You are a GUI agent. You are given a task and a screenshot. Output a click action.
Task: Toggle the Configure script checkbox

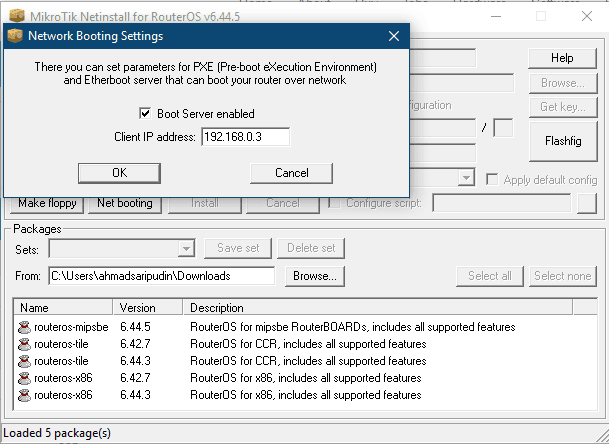(x=334, y=203)
